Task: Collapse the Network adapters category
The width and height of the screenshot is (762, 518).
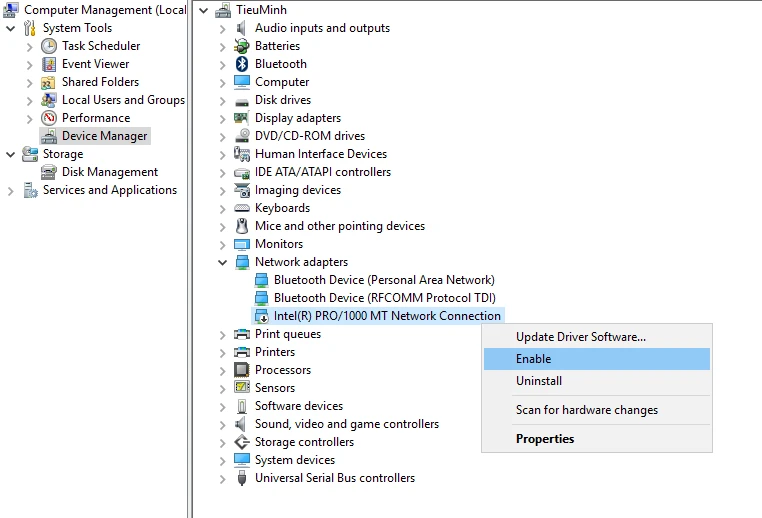Action: 223,262
